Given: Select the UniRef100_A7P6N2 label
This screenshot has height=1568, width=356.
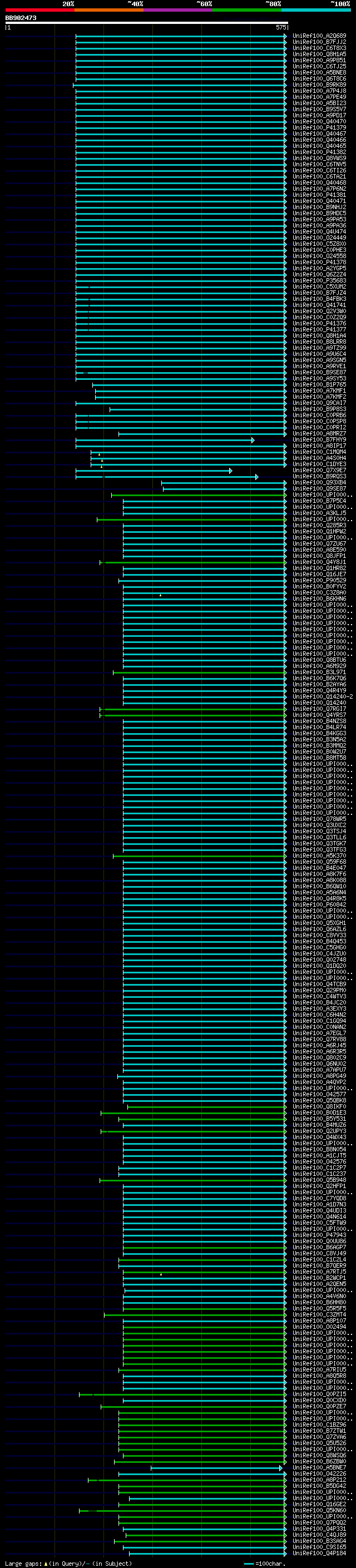Looking at the screenshot, I should (319, 189).
